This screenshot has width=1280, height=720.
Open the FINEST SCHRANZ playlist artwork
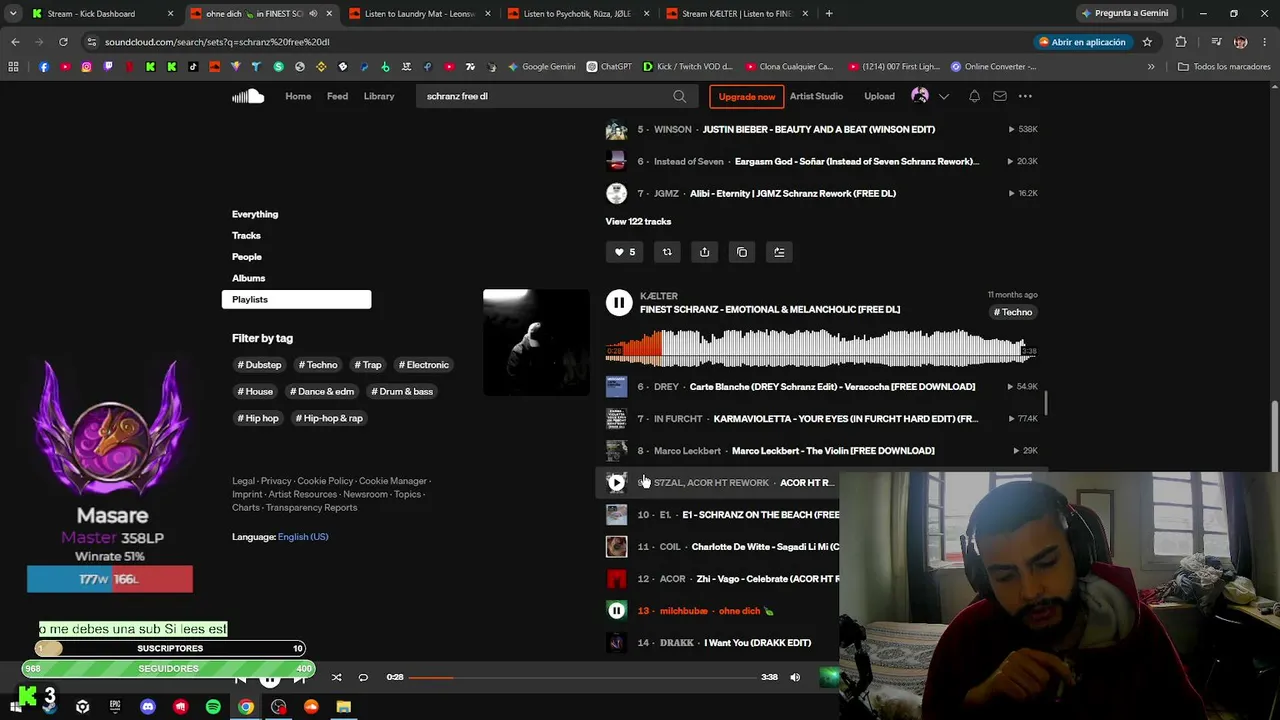(536, 343)
